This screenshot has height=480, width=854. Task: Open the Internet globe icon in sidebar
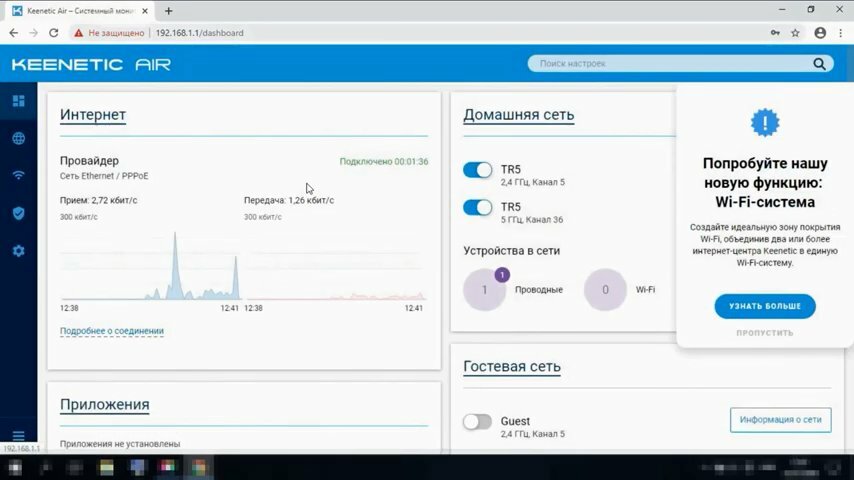click(x=19, y=138)
